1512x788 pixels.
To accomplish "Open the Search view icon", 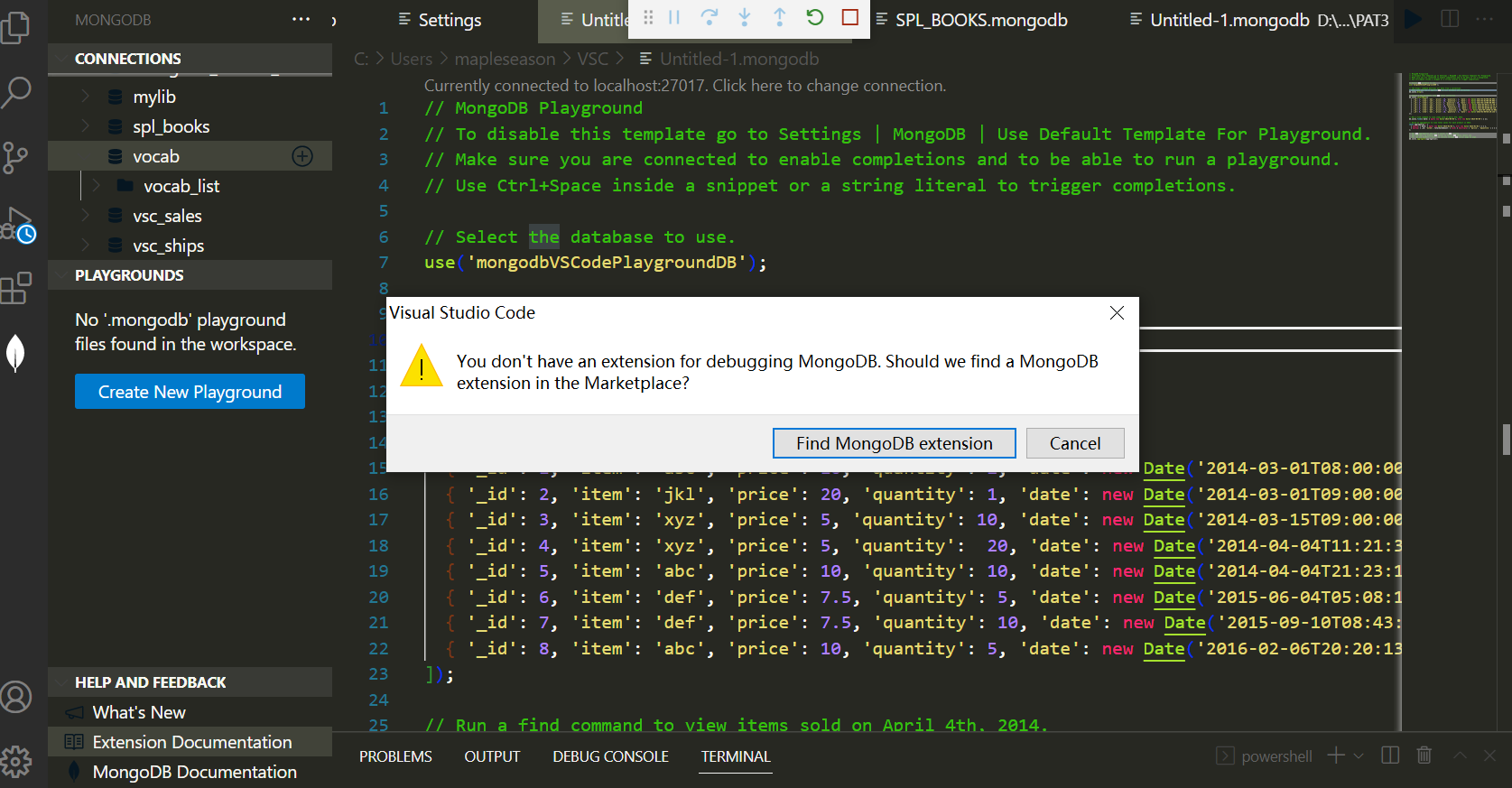I will pos(16,92).
